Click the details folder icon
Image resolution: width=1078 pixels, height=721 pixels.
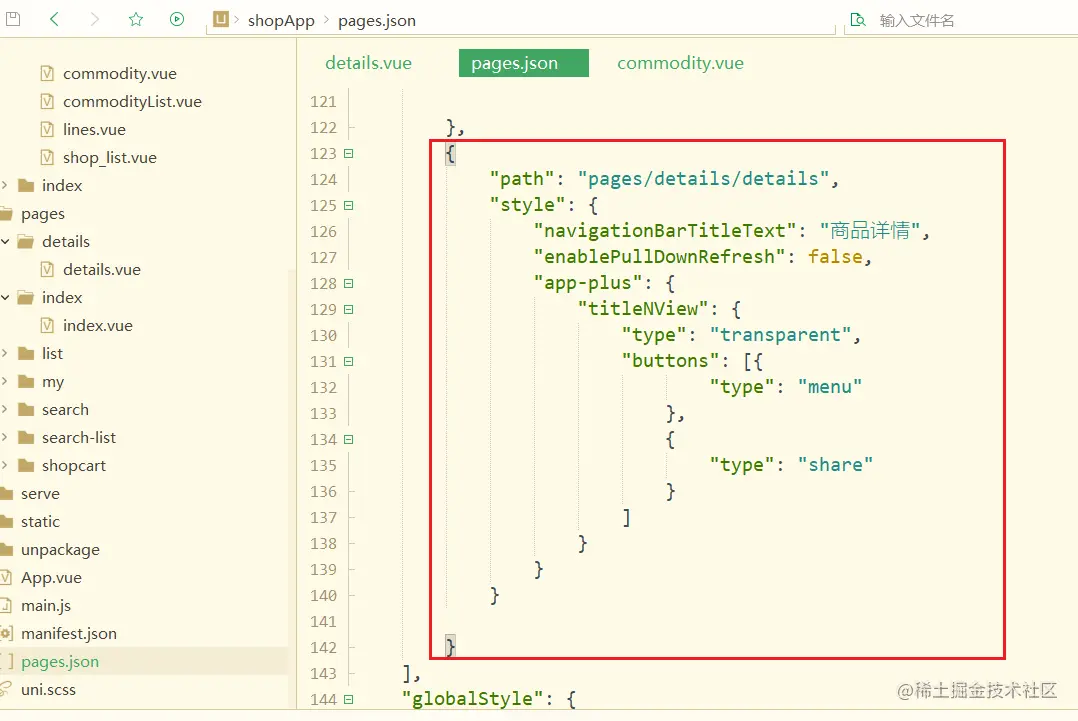tap(26, 241)
